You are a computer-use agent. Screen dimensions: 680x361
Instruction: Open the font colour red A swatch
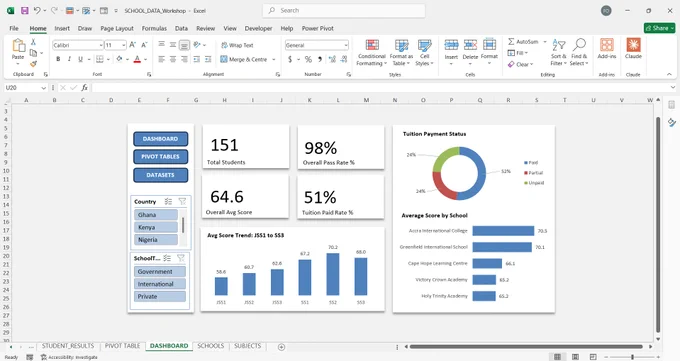coord(137,59)
